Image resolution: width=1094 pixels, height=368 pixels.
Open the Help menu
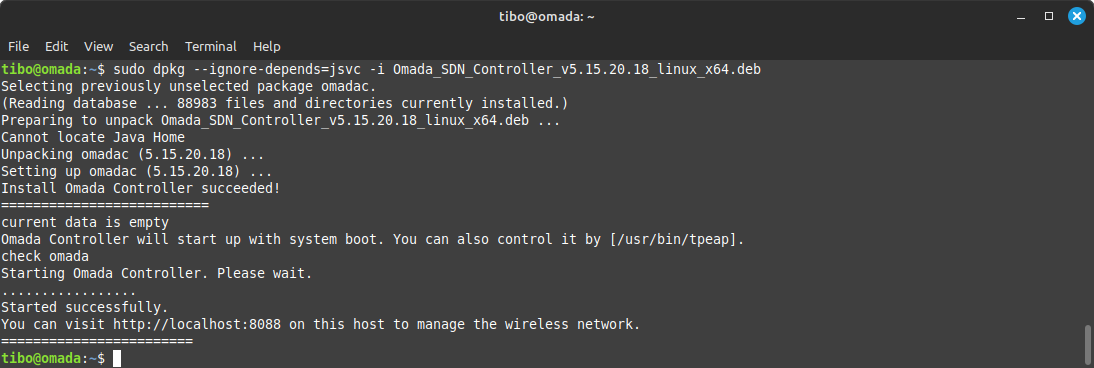(267, 47)
